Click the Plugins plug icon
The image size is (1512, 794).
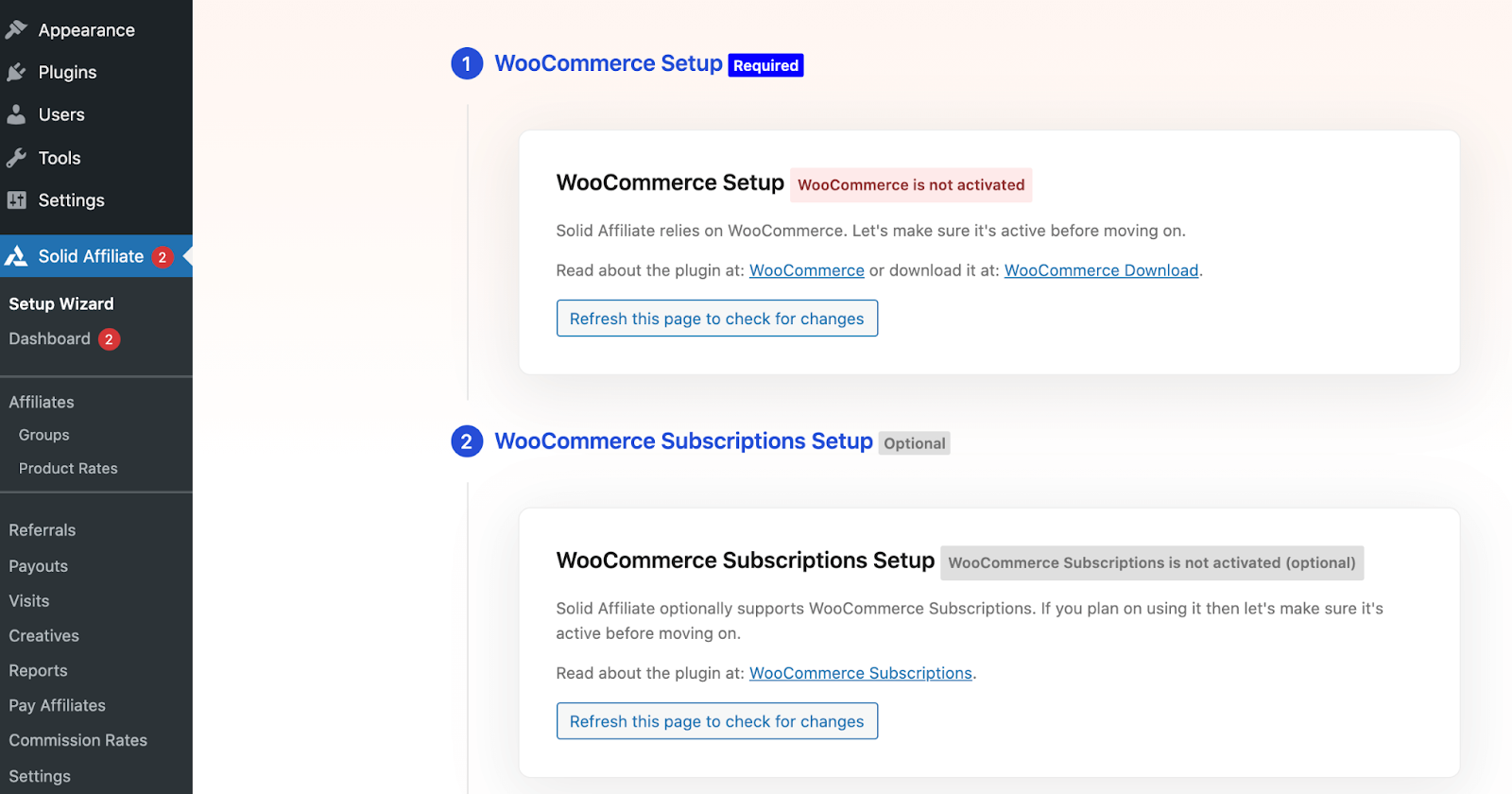pyautogui.click(x=16, y=73)
